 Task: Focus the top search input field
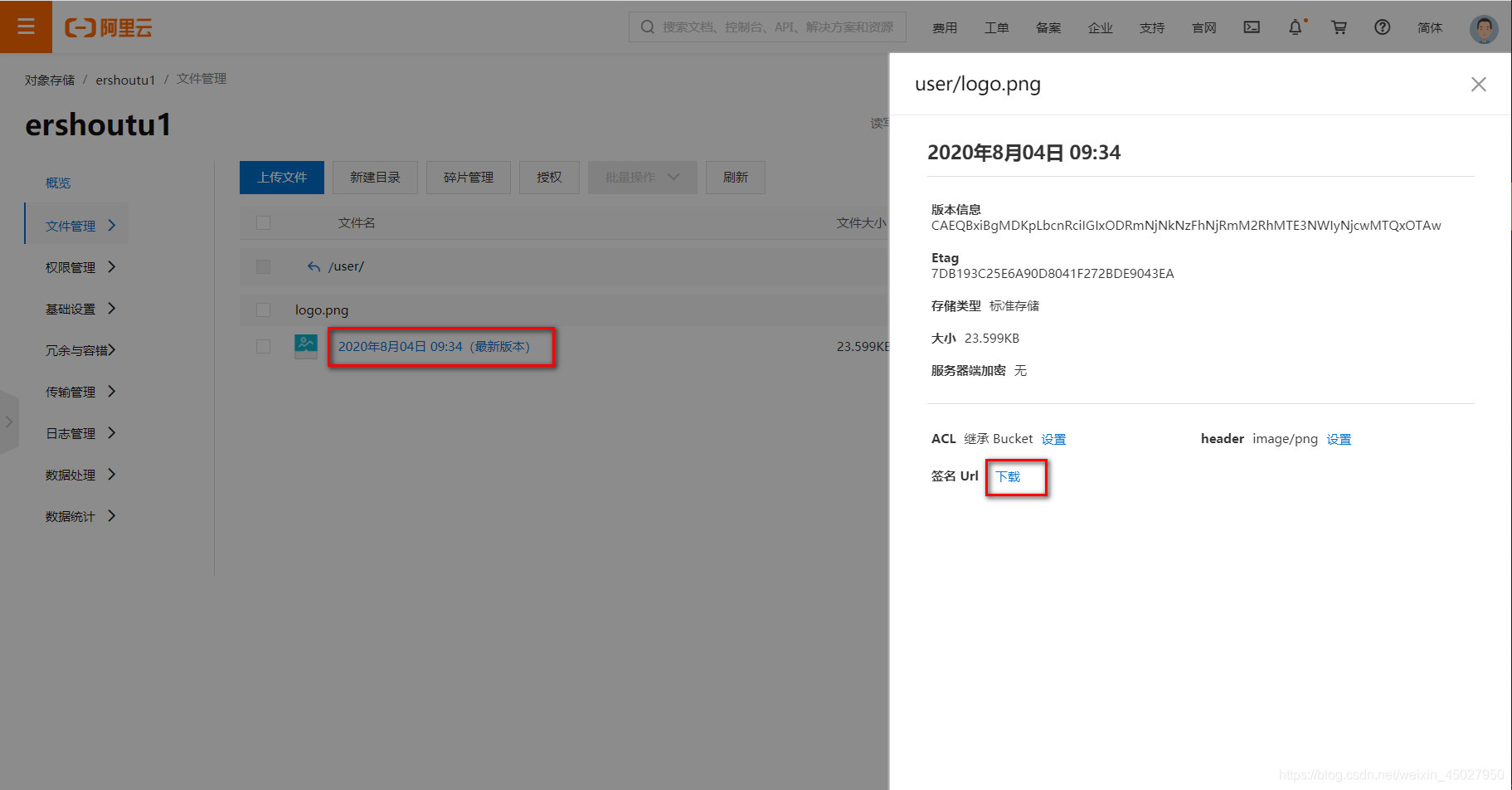pos(767,27)
